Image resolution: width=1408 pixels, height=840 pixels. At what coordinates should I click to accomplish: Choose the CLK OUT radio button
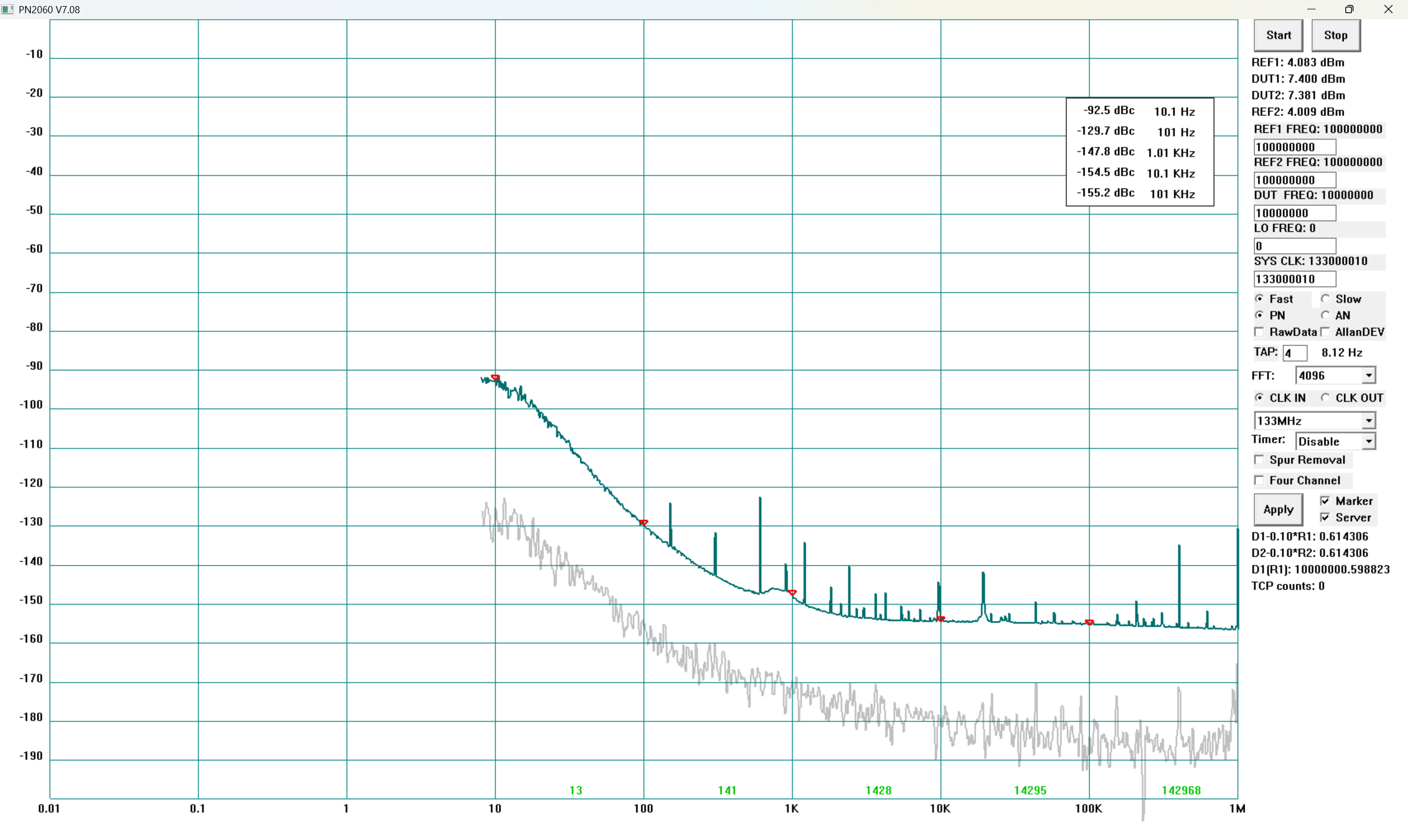pos(1325,398)
